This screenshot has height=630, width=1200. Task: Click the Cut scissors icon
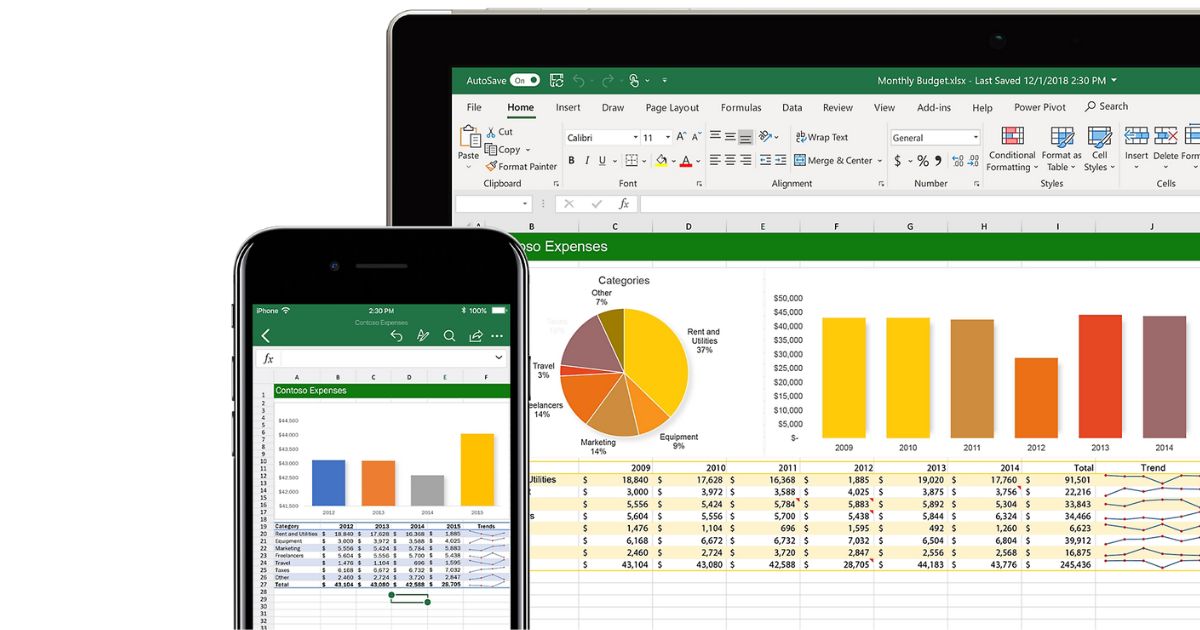[491, 132]
